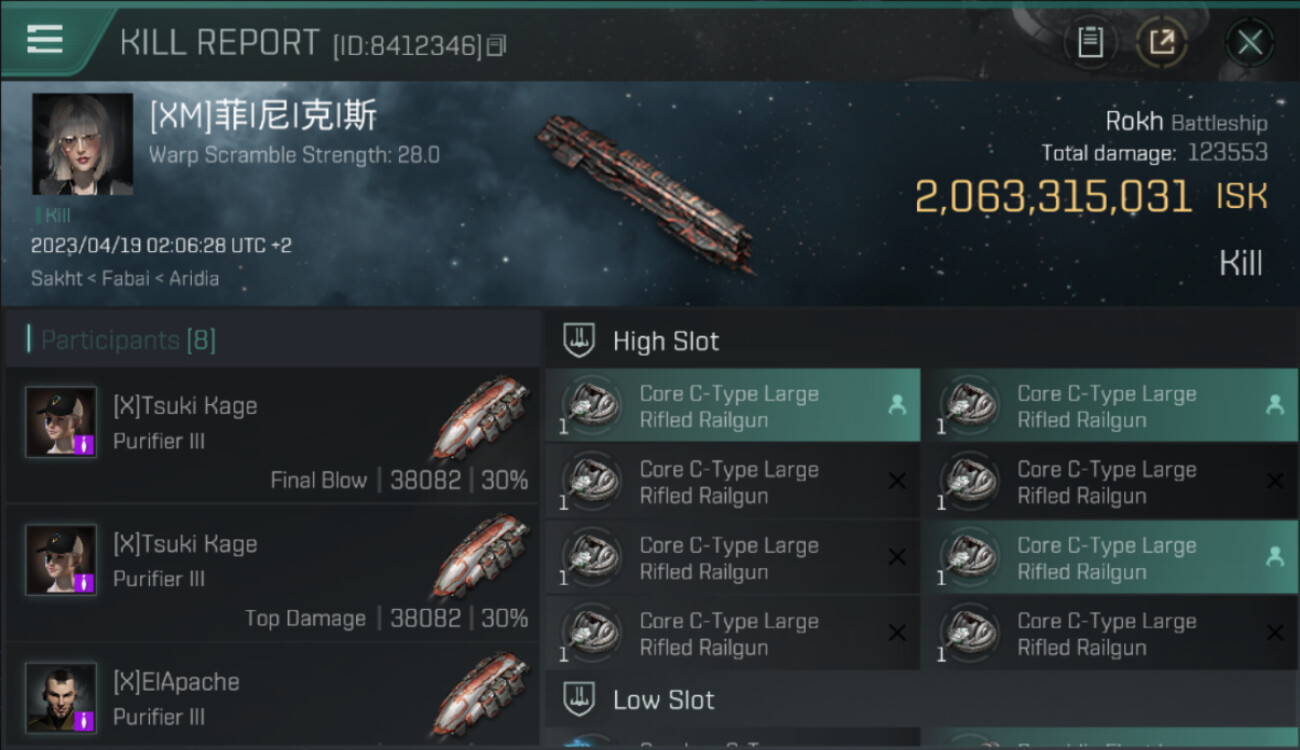Open Sakht location link
Viewport: 1300px width, 750px height.
(56, 279)
